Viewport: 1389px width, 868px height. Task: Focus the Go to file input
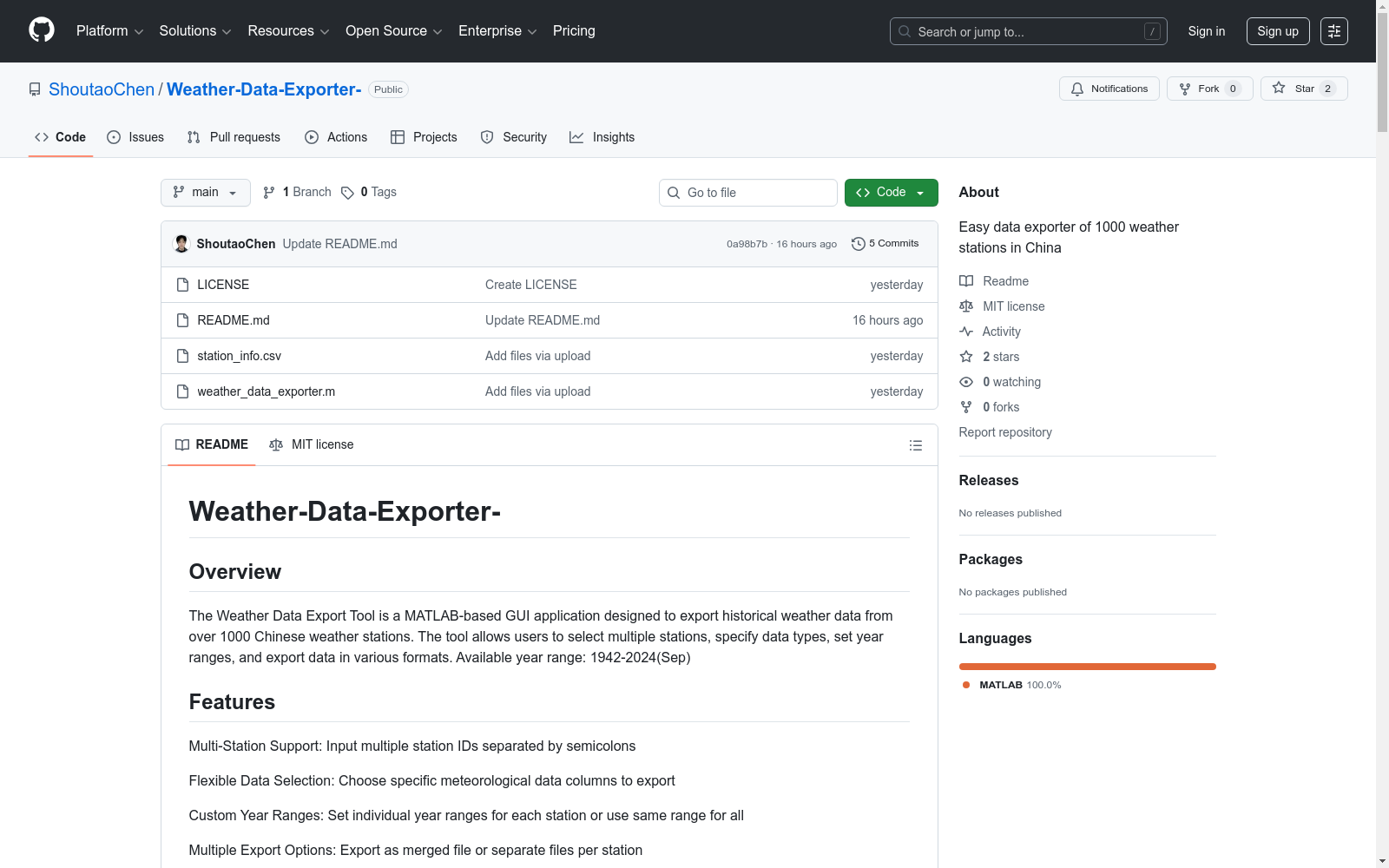point(748,193)
